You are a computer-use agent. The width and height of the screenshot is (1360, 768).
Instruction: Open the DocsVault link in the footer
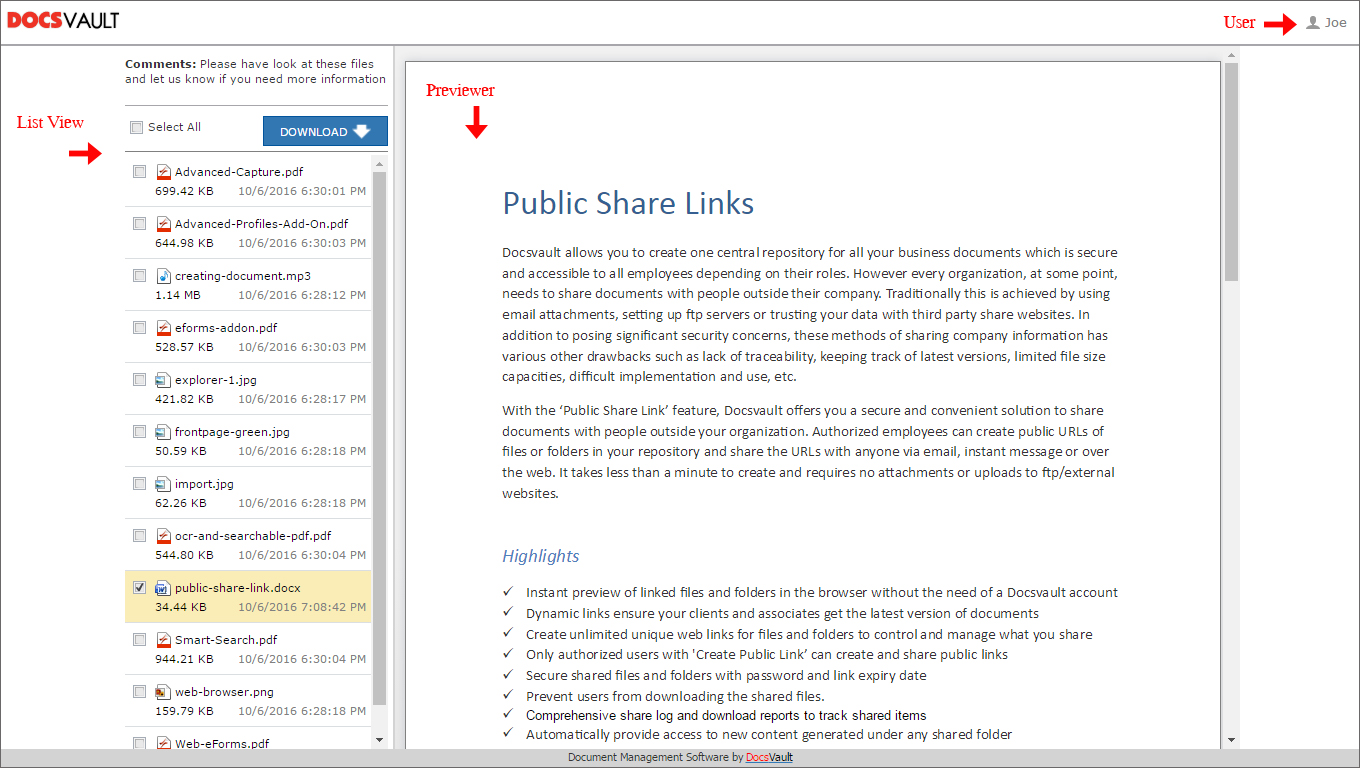tap(769, 758)
